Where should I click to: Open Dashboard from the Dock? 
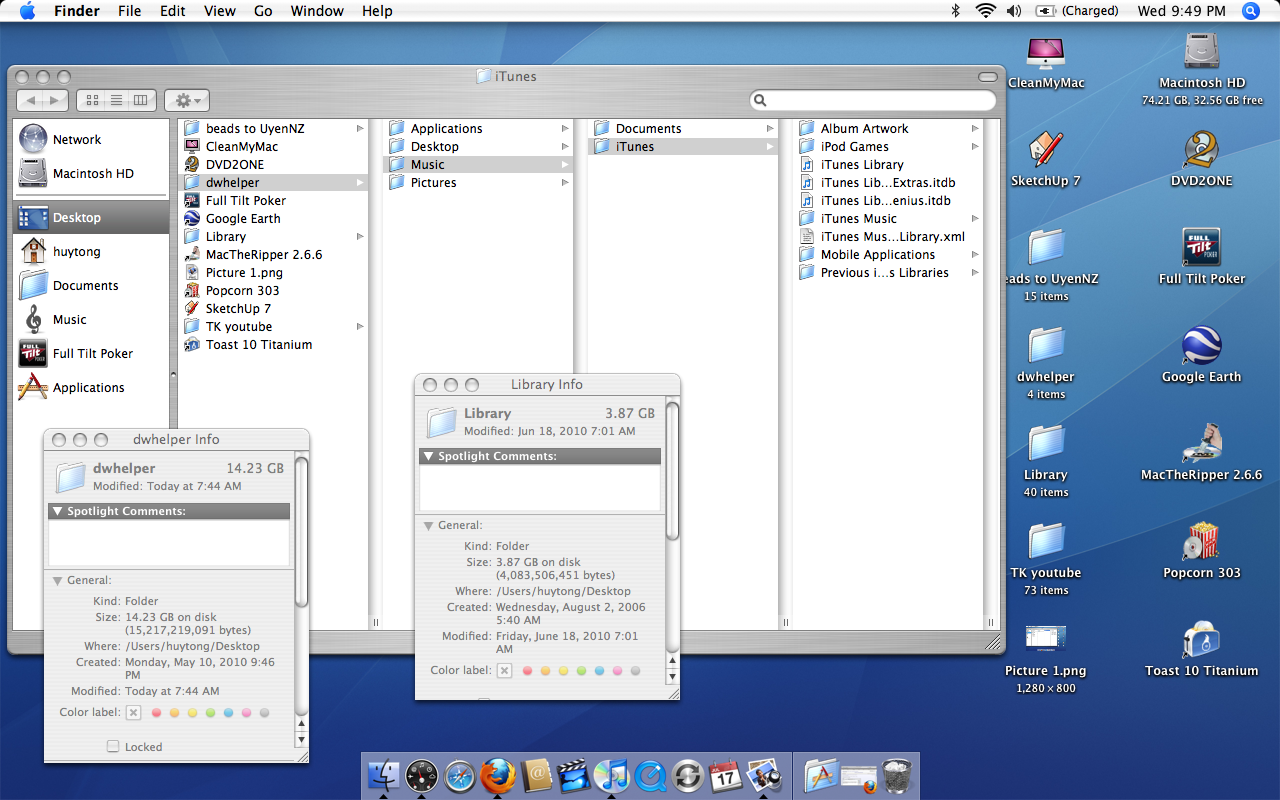click(422, 776)
